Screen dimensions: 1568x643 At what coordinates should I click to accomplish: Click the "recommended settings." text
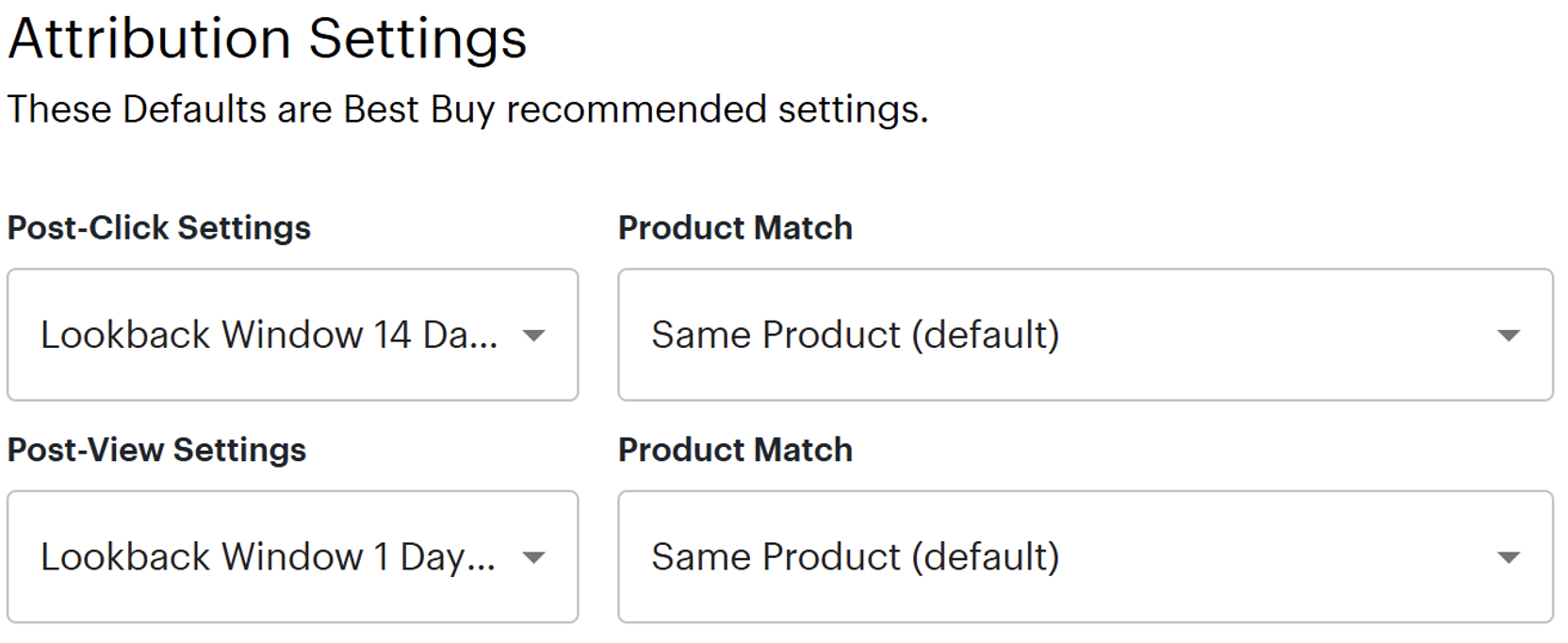pos(717,109)
